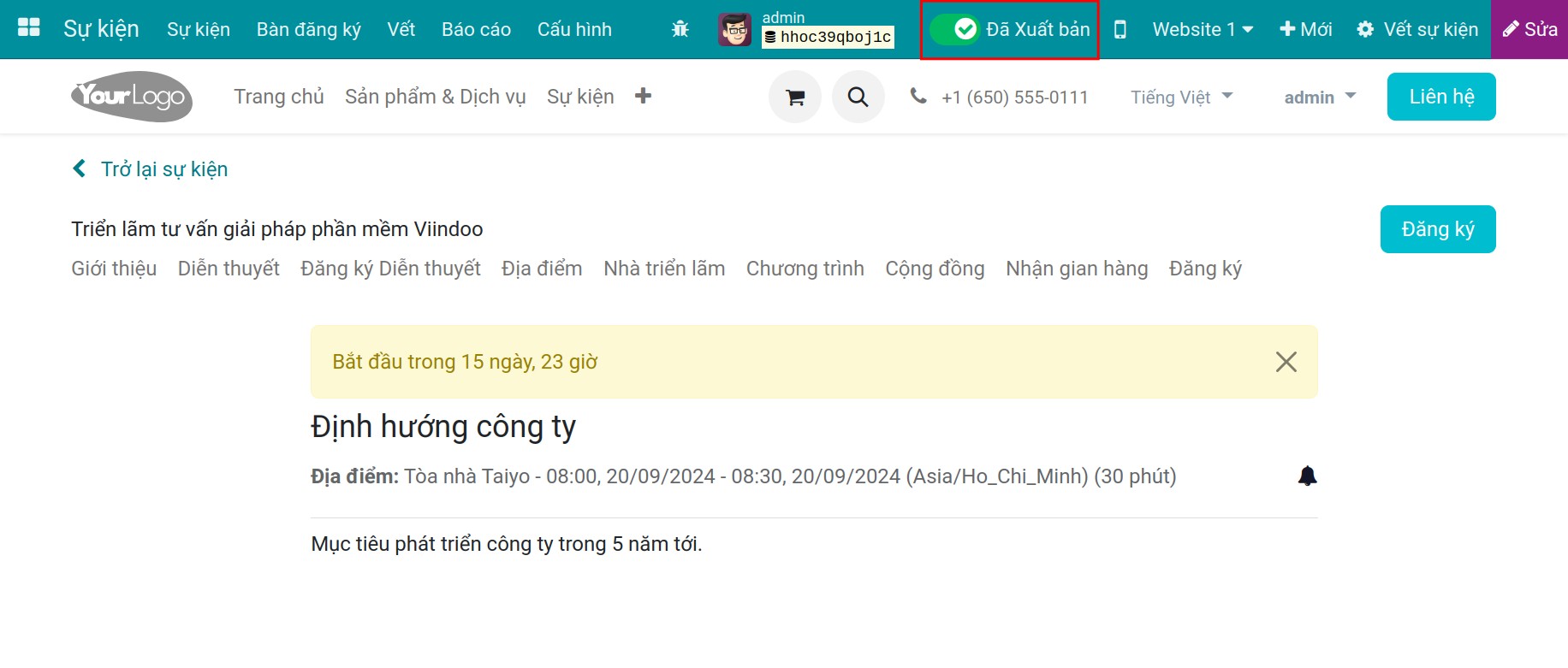Open the Địa điểm tab
The height and width of the screenshot is (668, 1568).
(542, 269)
